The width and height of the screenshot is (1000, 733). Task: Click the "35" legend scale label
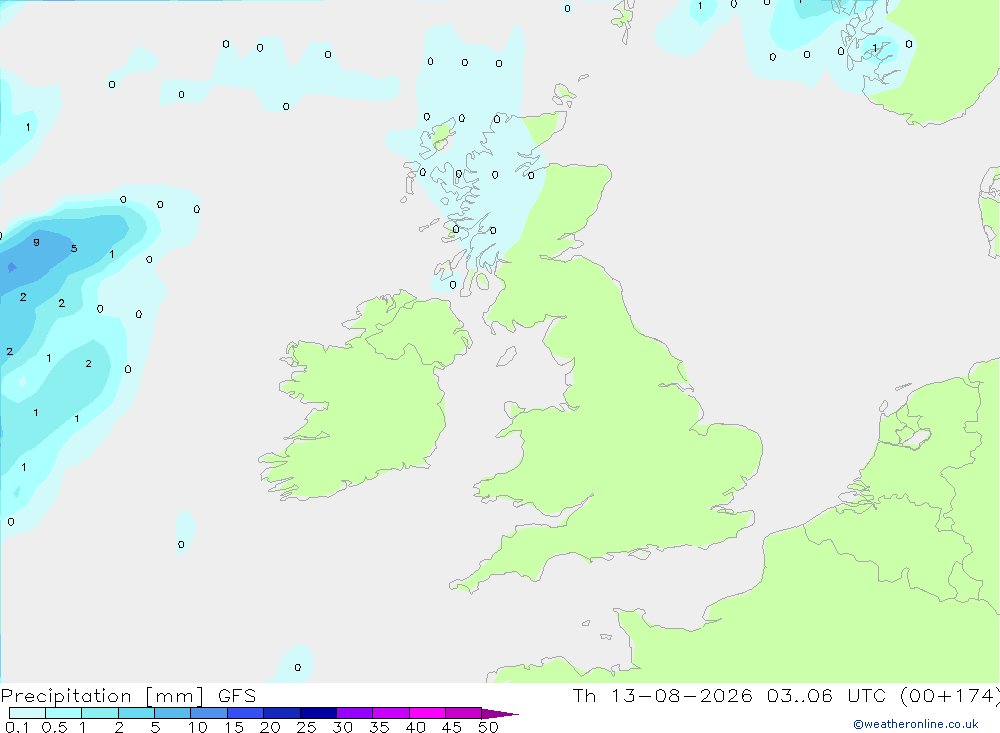379,727
